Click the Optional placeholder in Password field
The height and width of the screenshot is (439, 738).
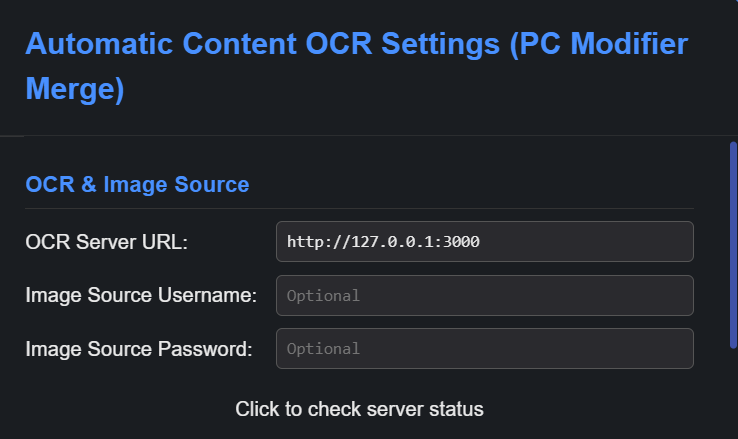click(x=323, y=349)
